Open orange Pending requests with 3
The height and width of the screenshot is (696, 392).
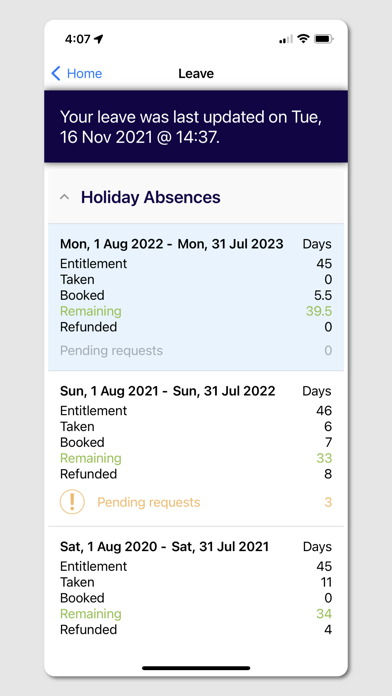point(196,502)
